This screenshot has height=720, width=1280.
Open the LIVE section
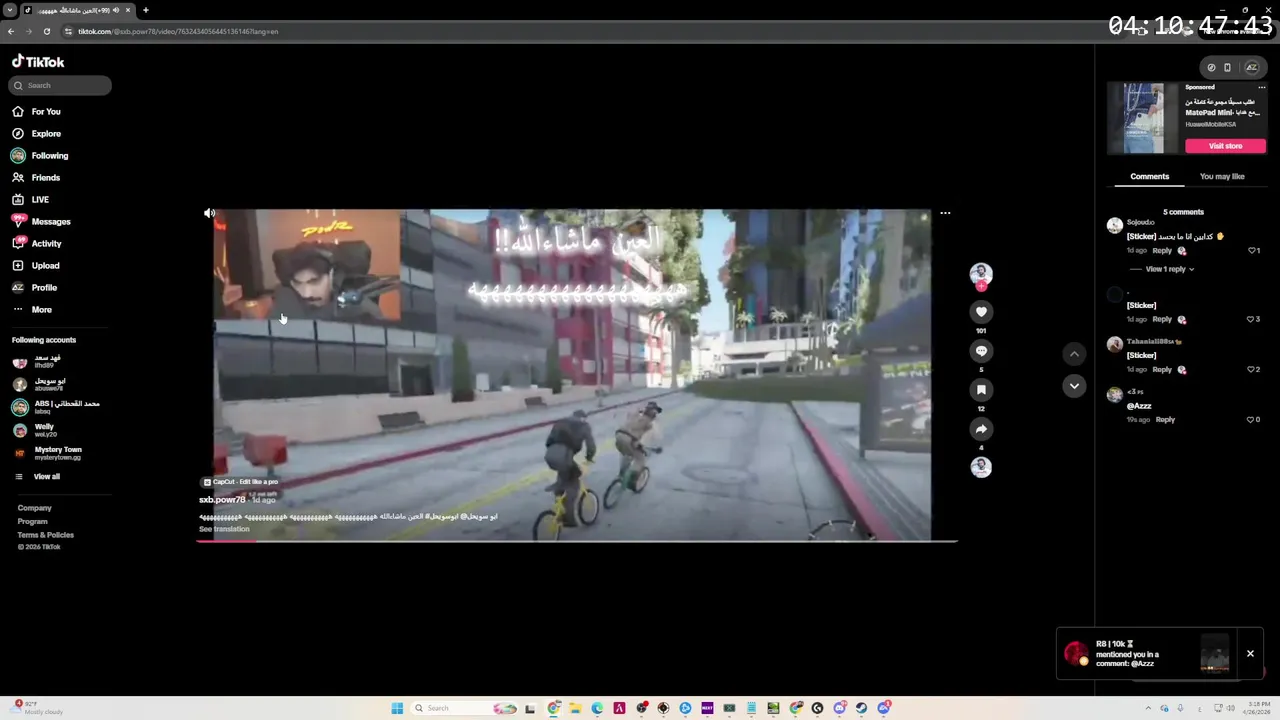point(31,199)
